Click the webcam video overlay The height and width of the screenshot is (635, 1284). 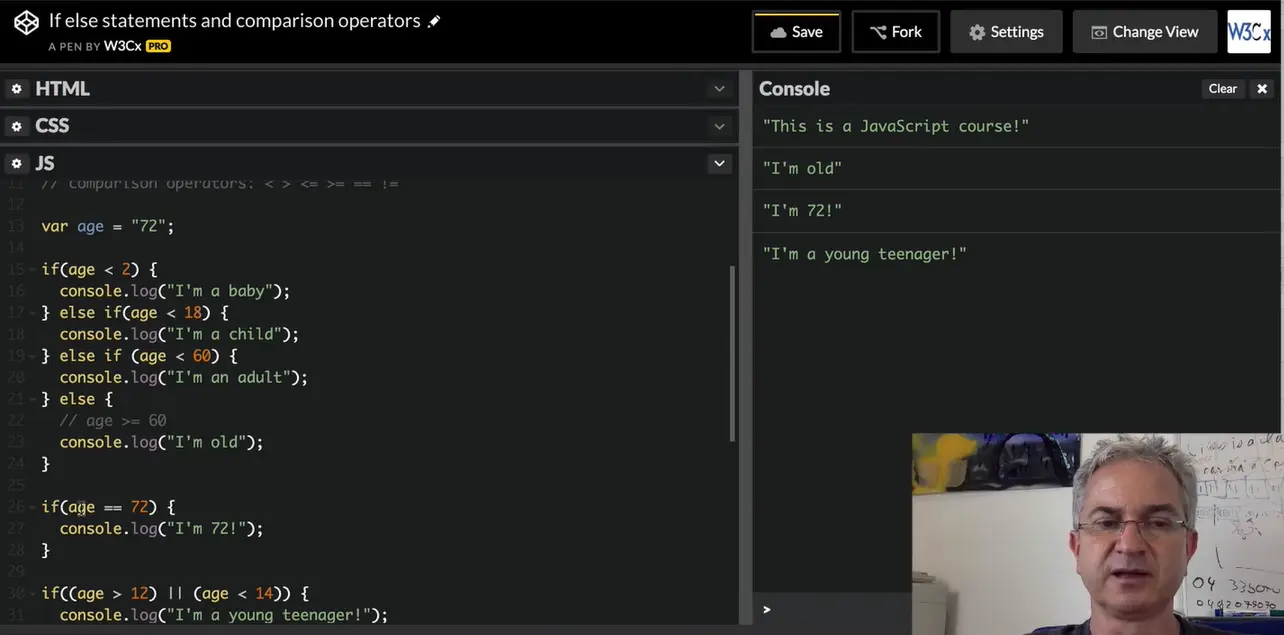1098,534
